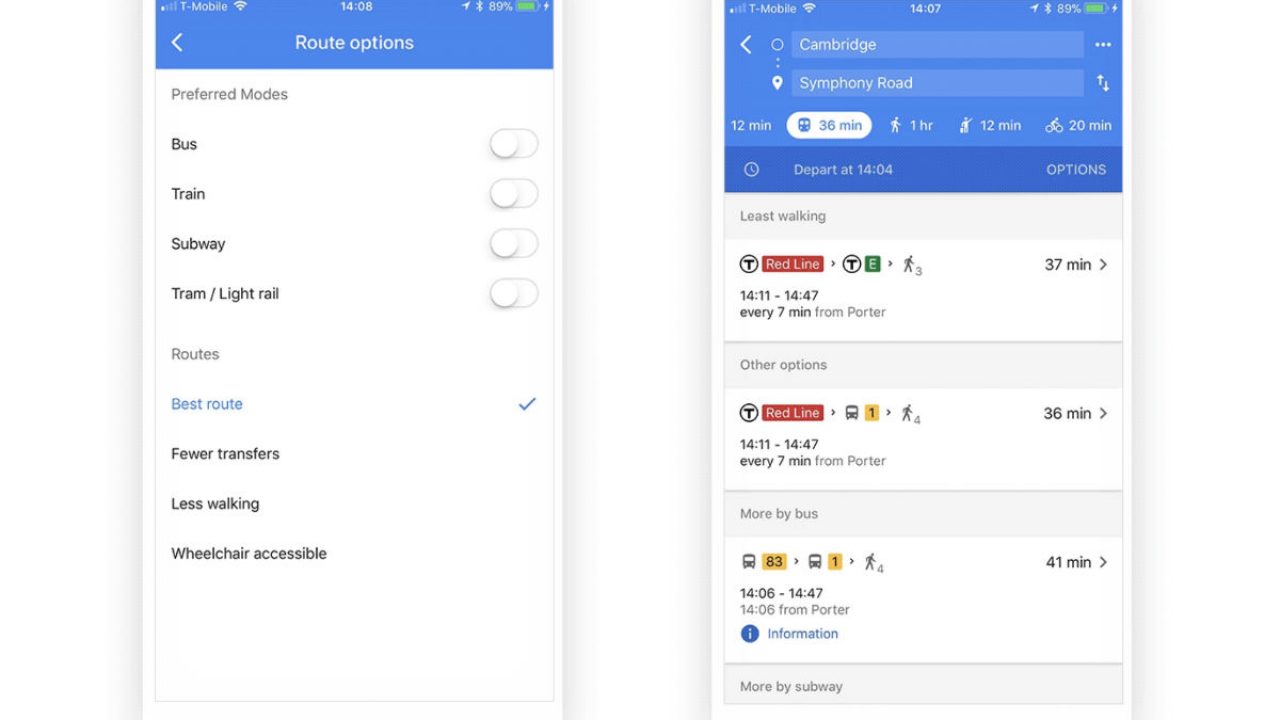1280x720 pixels.
Task: Enable the Bus preferred mode switch
Action: coord(514,144)
